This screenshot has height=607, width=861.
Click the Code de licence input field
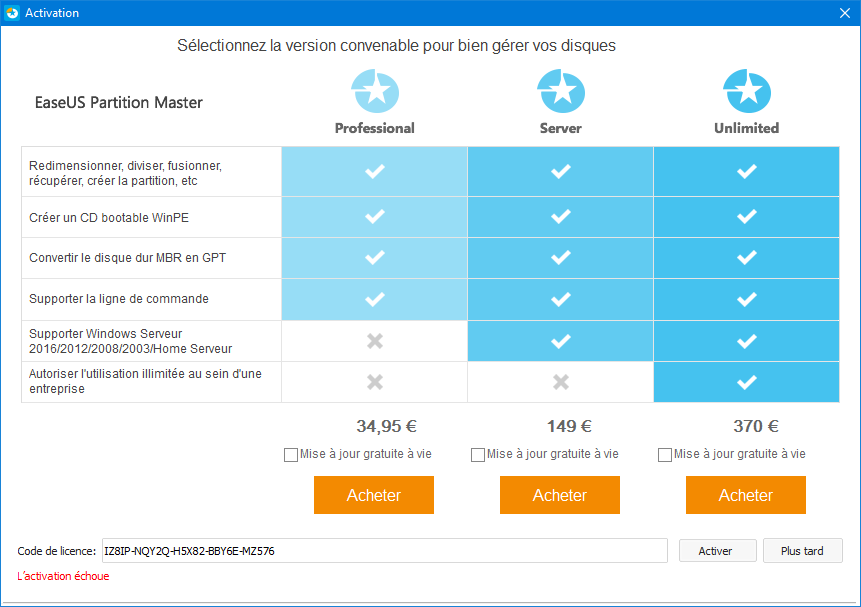coord(384,550)
